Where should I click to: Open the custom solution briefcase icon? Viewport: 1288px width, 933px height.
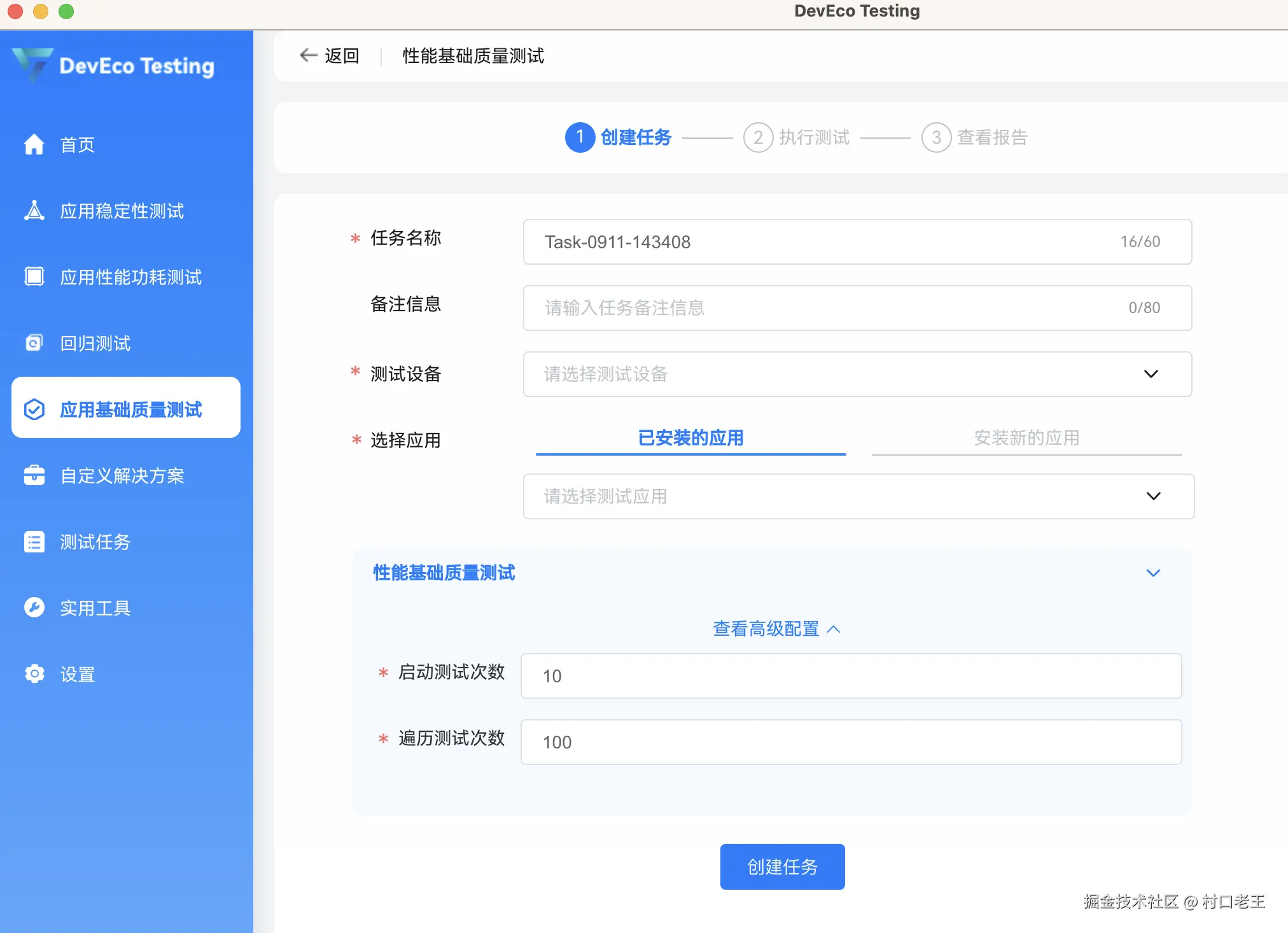[34, 475]
